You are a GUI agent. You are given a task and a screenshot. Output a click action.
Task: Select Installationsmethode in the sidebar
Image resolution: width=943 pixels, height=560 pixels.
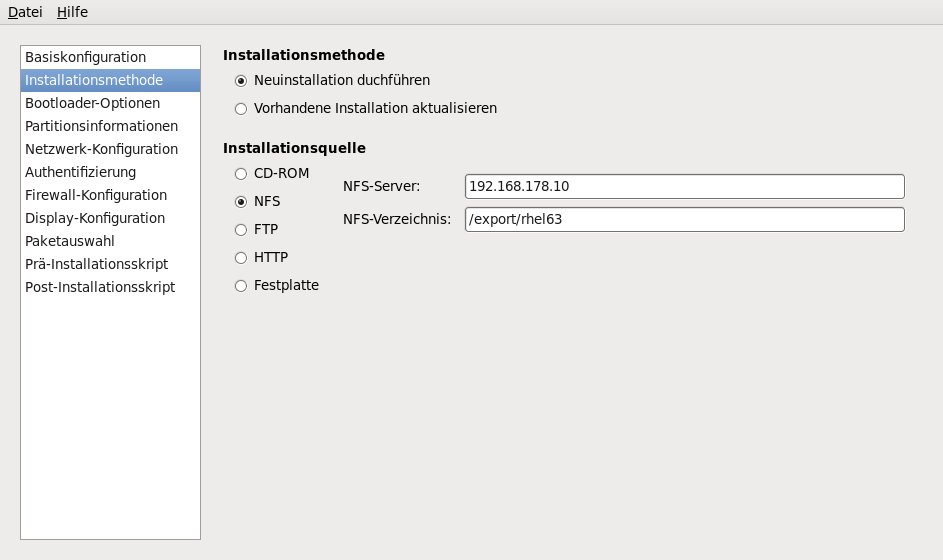click(94, 80)
